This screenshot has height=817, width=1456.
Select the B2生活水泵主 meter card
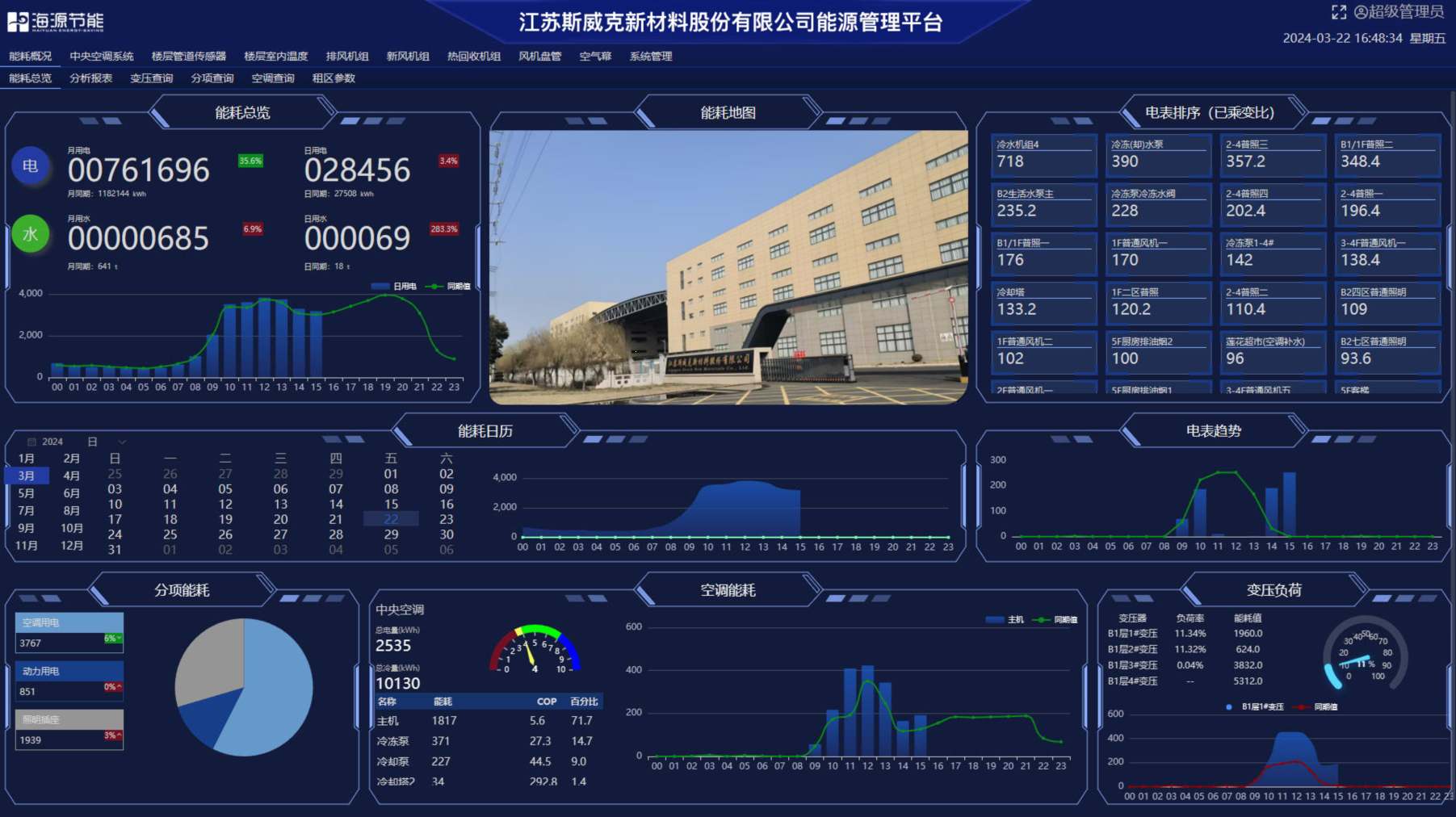pyautogui.click(x=1043, y=204)
